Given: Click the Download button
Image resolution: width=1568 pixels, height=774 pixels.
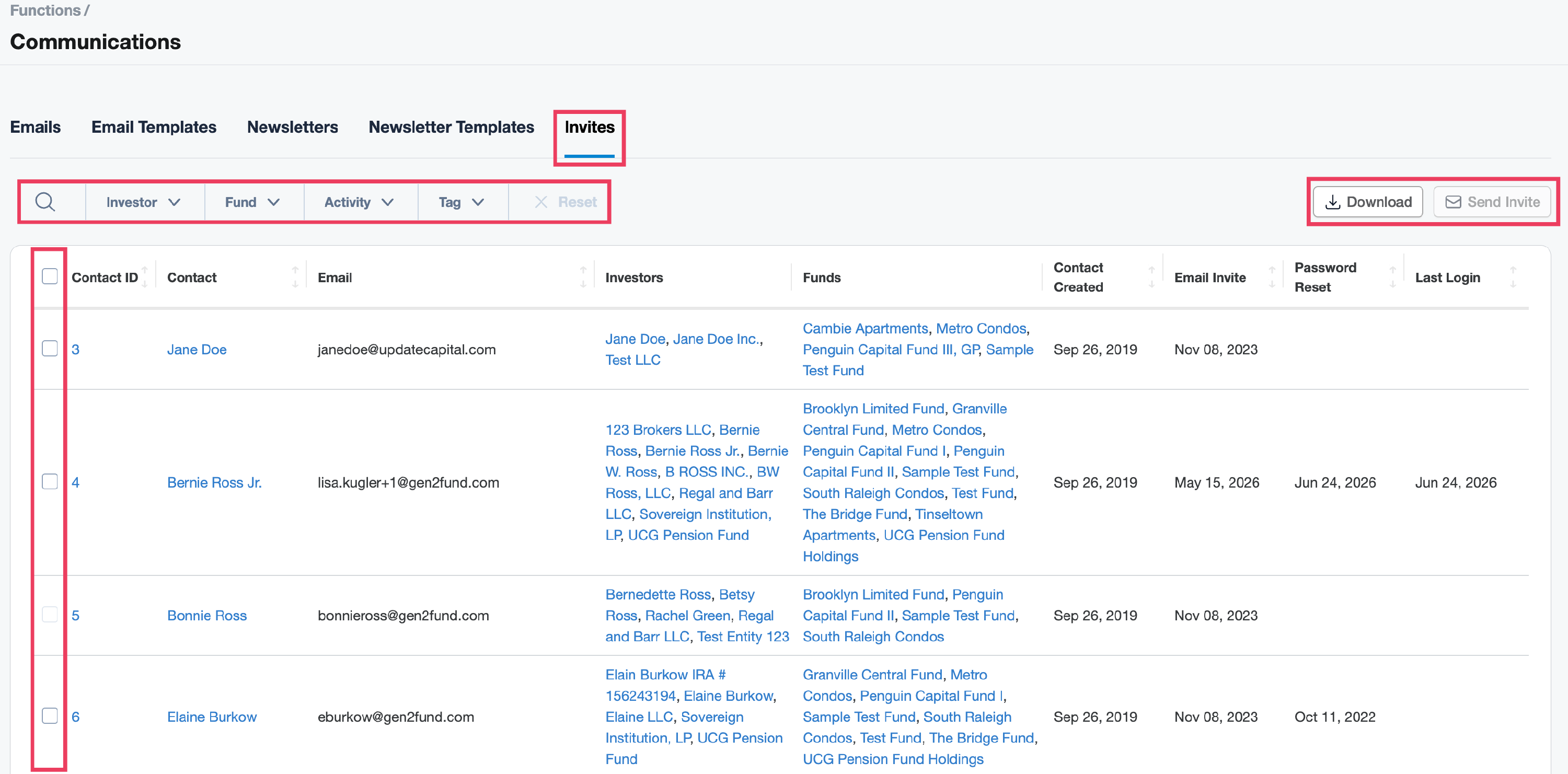Looking at the screenshot, I should coord(1368,202).
